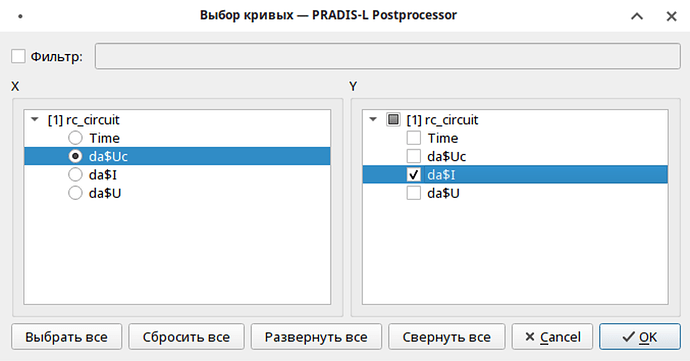Enable the Фильтр checkbox
This screenshot has height=361, width=690.
[x=18, y=56]
